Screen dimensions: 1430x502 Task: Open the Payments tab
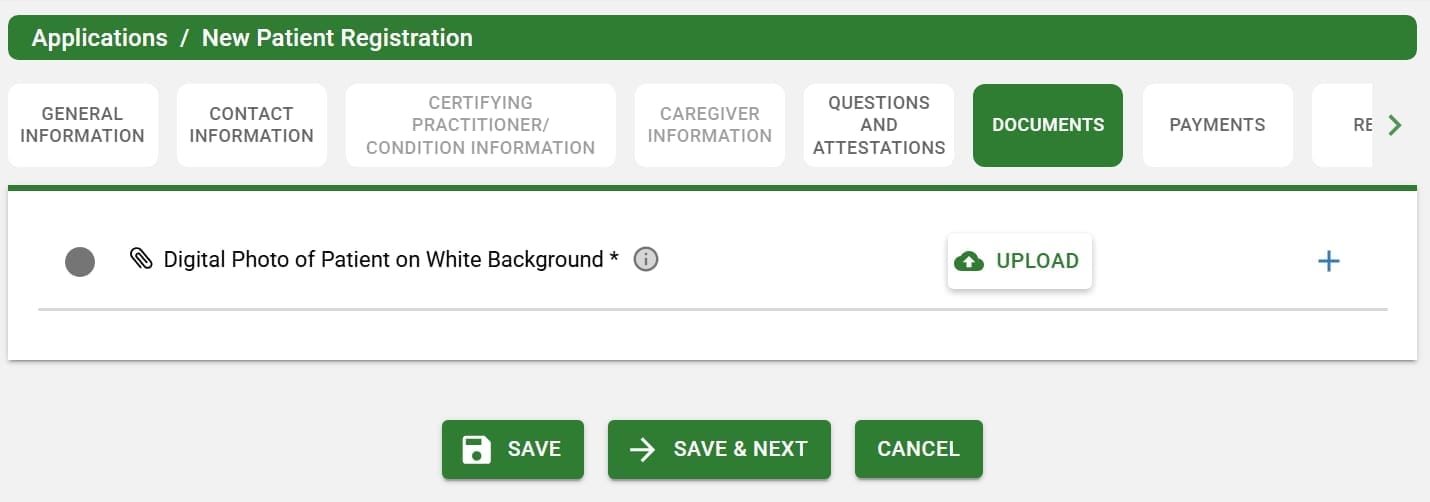point(1217,125)
